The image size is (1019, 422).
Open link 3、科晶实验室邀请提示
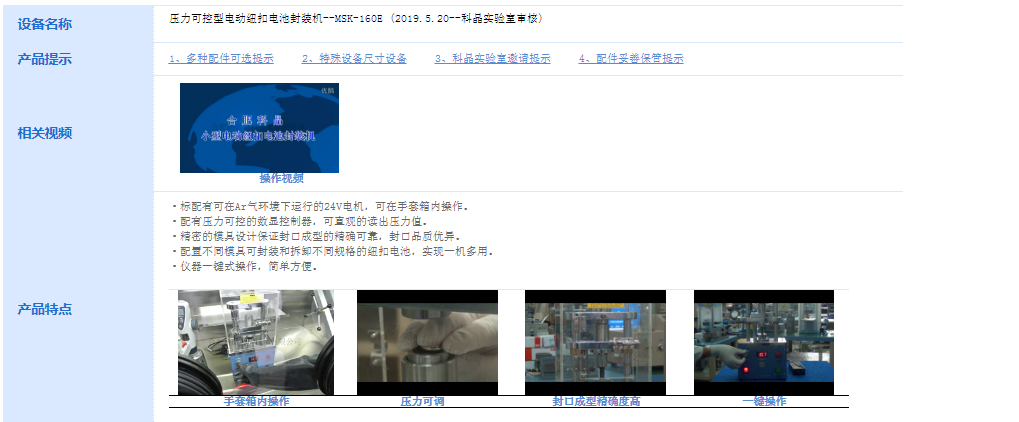[x=493, y=59]
